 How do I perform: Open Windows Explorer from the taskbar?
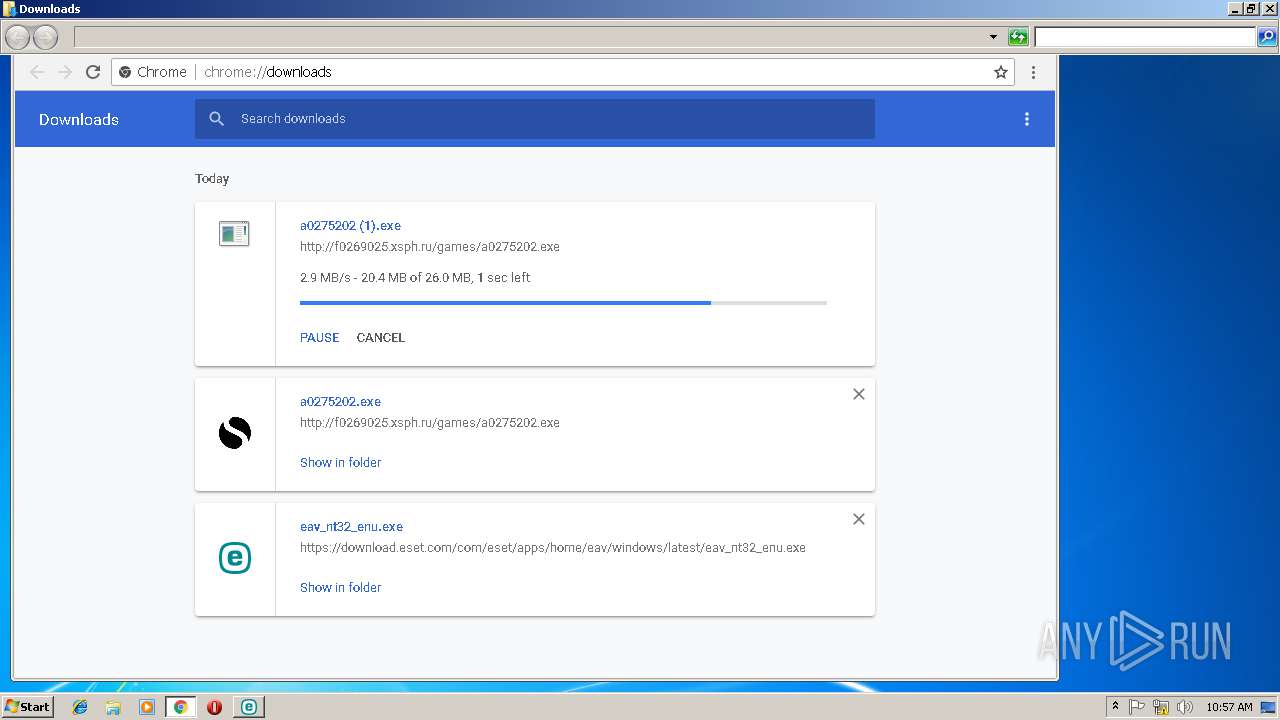pos(113,707)
